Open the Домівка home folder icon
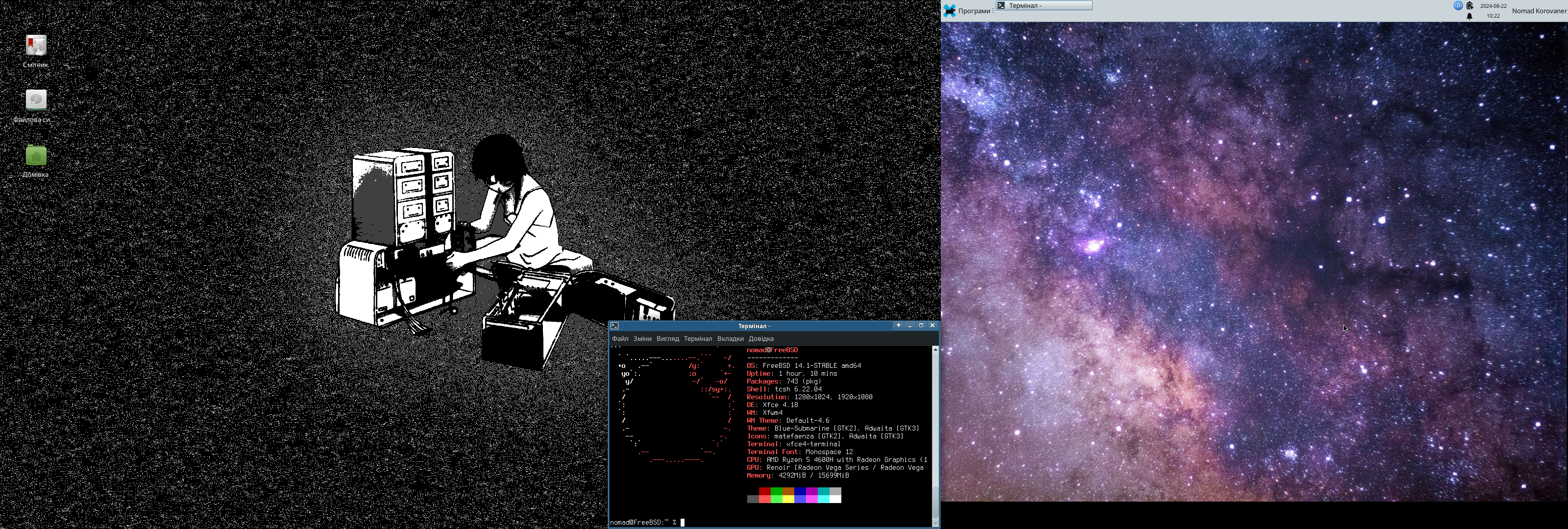The width and height of the screenshot is (1568, 529). [x=36, y=156]
